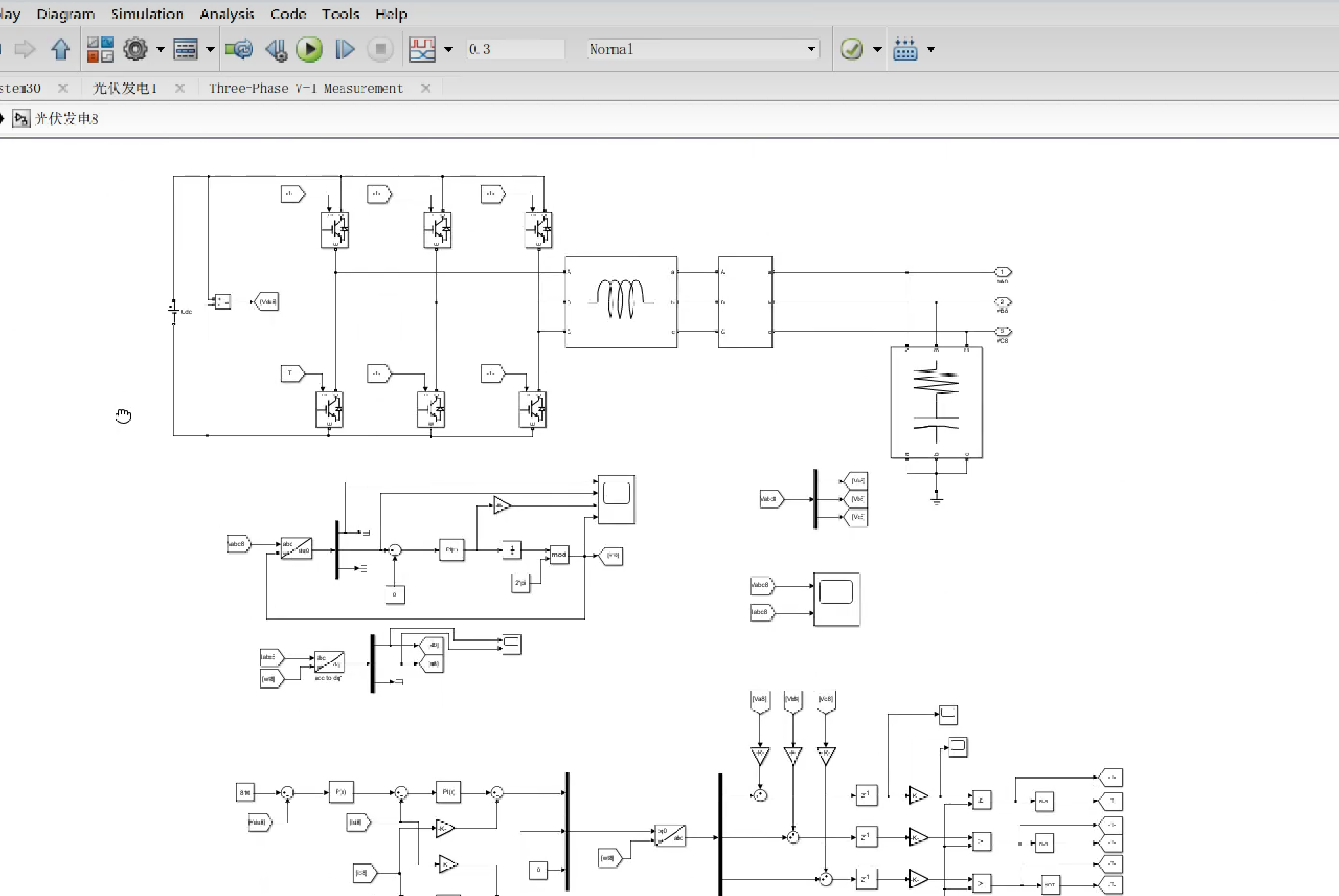Open the Simulation menu

147,14
